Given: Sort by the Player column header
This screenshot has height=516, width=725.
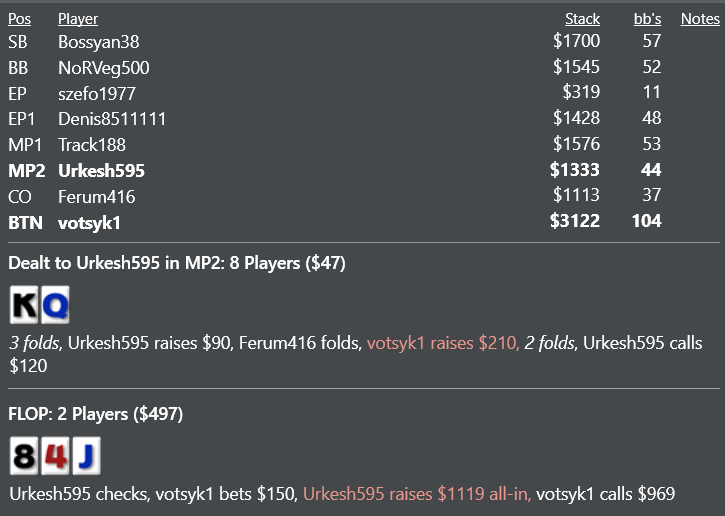Looking at the screenshot, I should (78, 19).
